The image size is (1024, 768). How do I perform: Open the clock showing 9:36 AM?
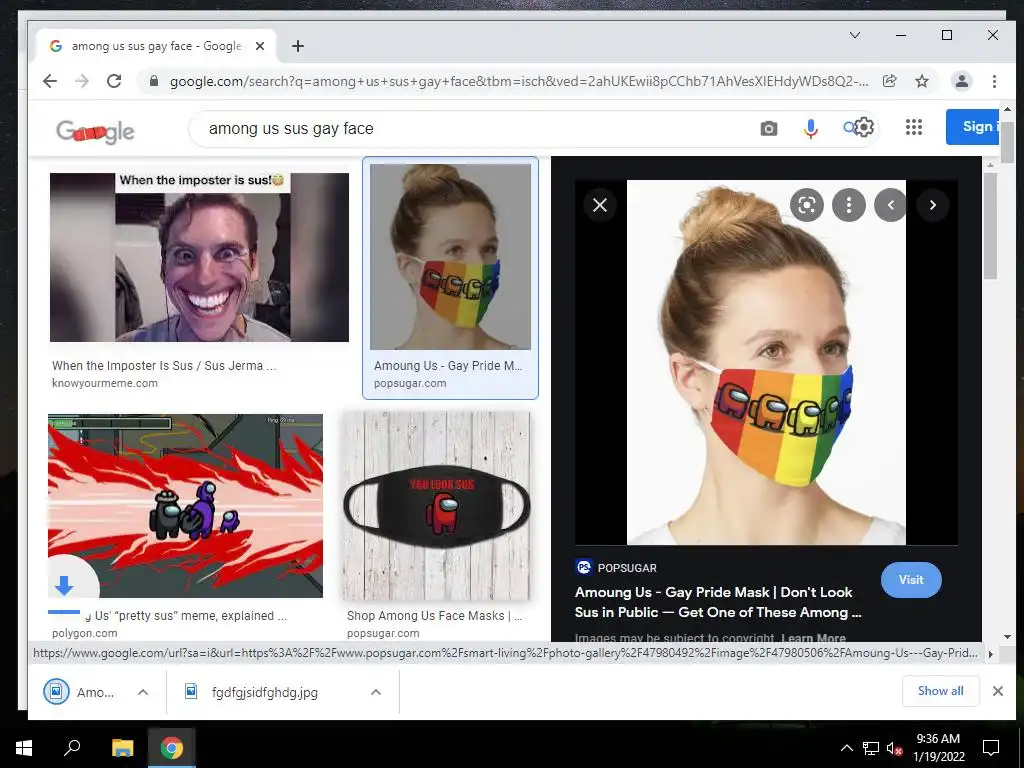pos(938,748)
